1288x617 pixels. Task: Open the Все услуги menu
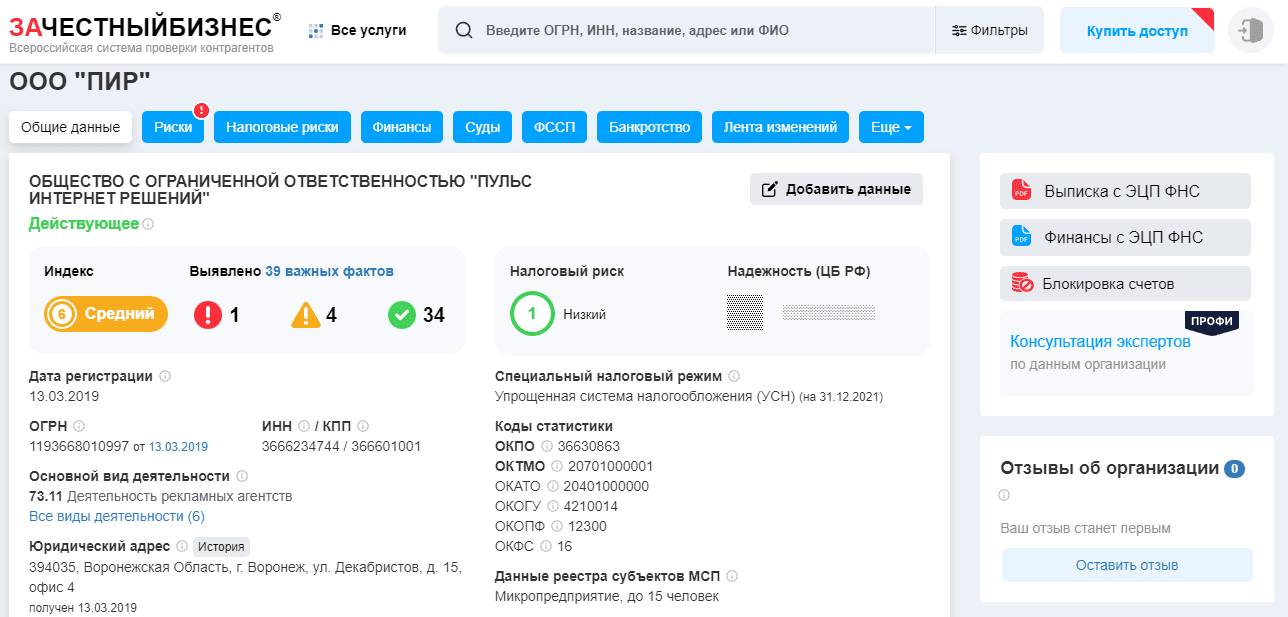click(358, 31)
